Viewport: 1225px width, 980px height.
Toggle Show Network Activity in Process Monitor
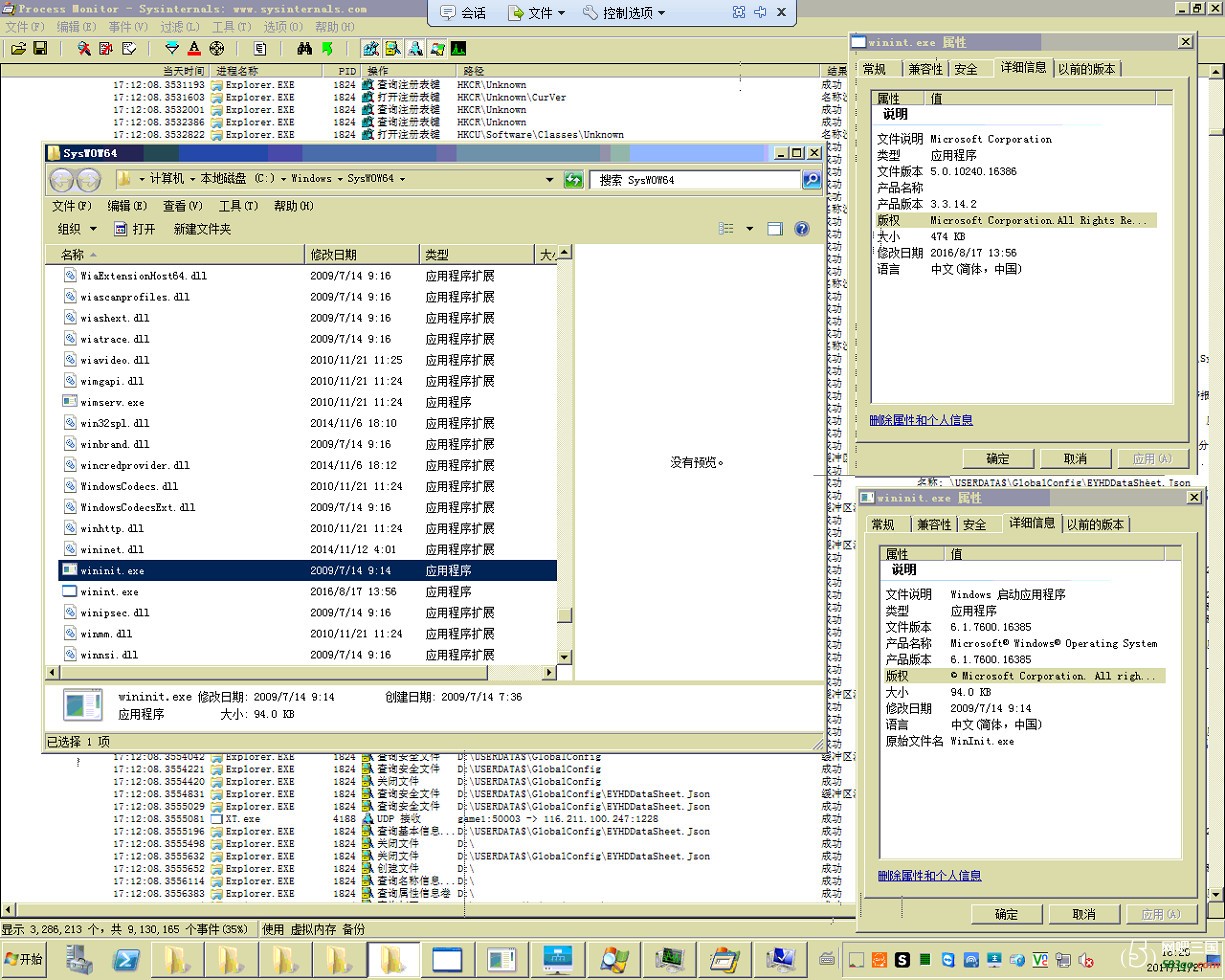tap(415, 48)
